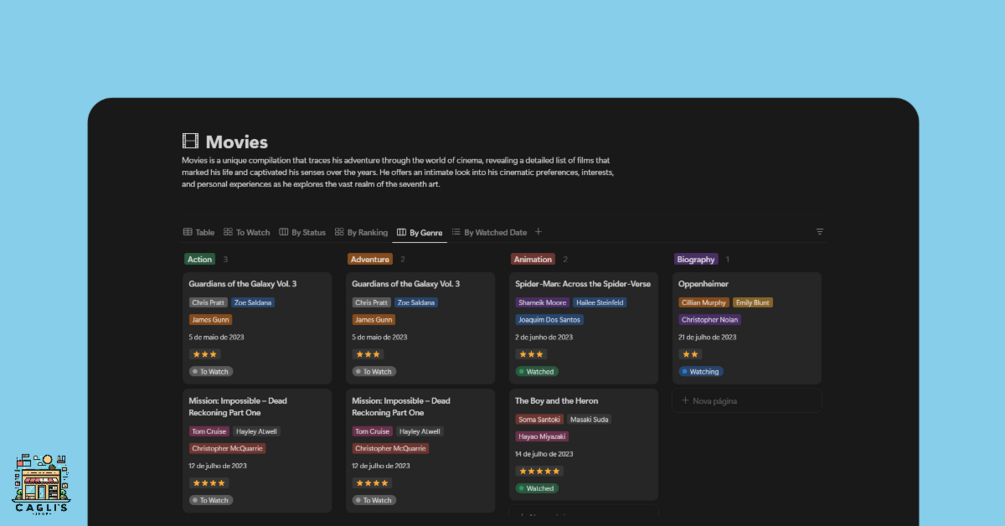Click the date 21 de julho de 2023
The height and width of the screenshot is (526, 1005).
tap(707, 337)
